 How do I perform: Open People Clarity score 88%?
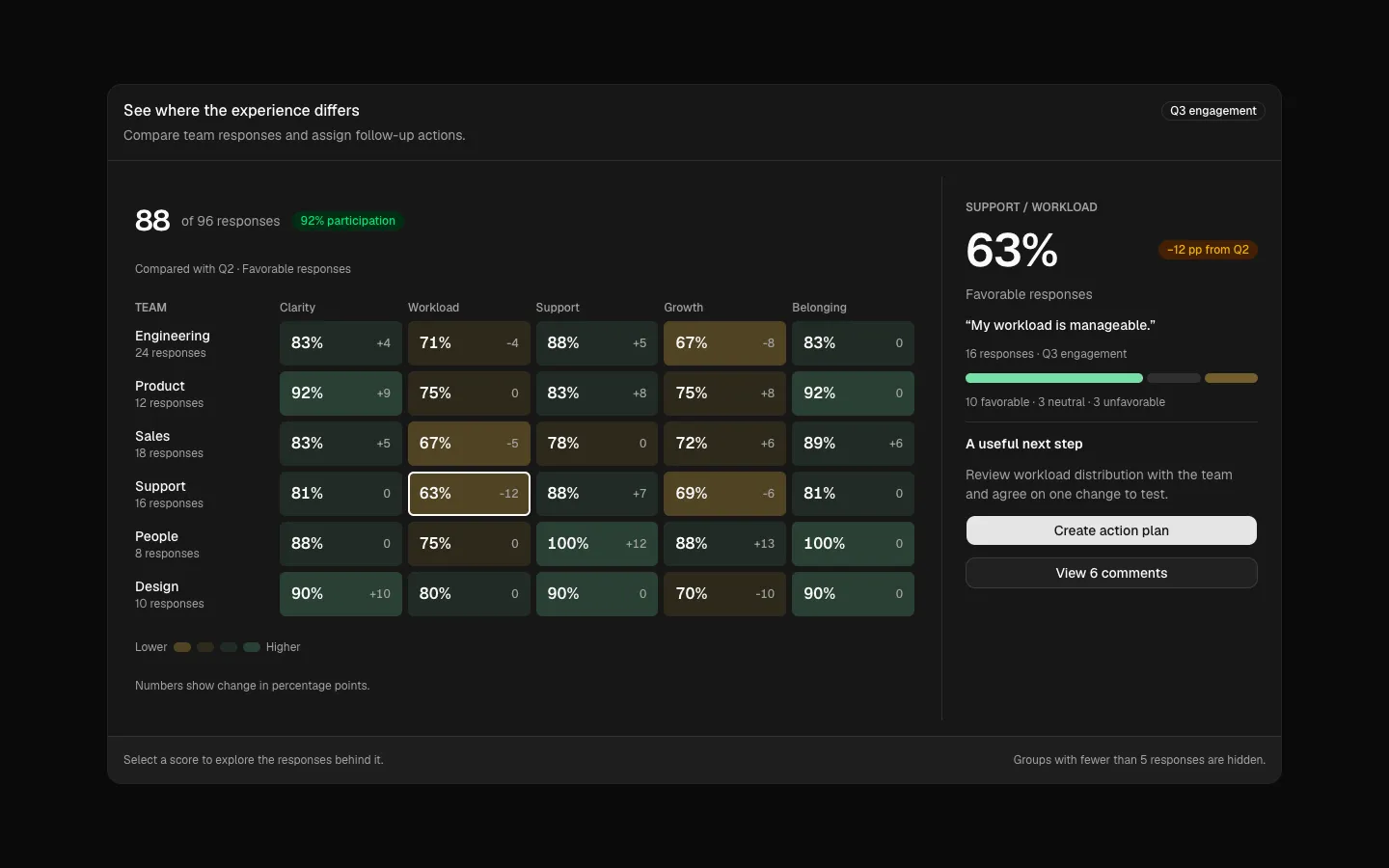tap(340, 544)
